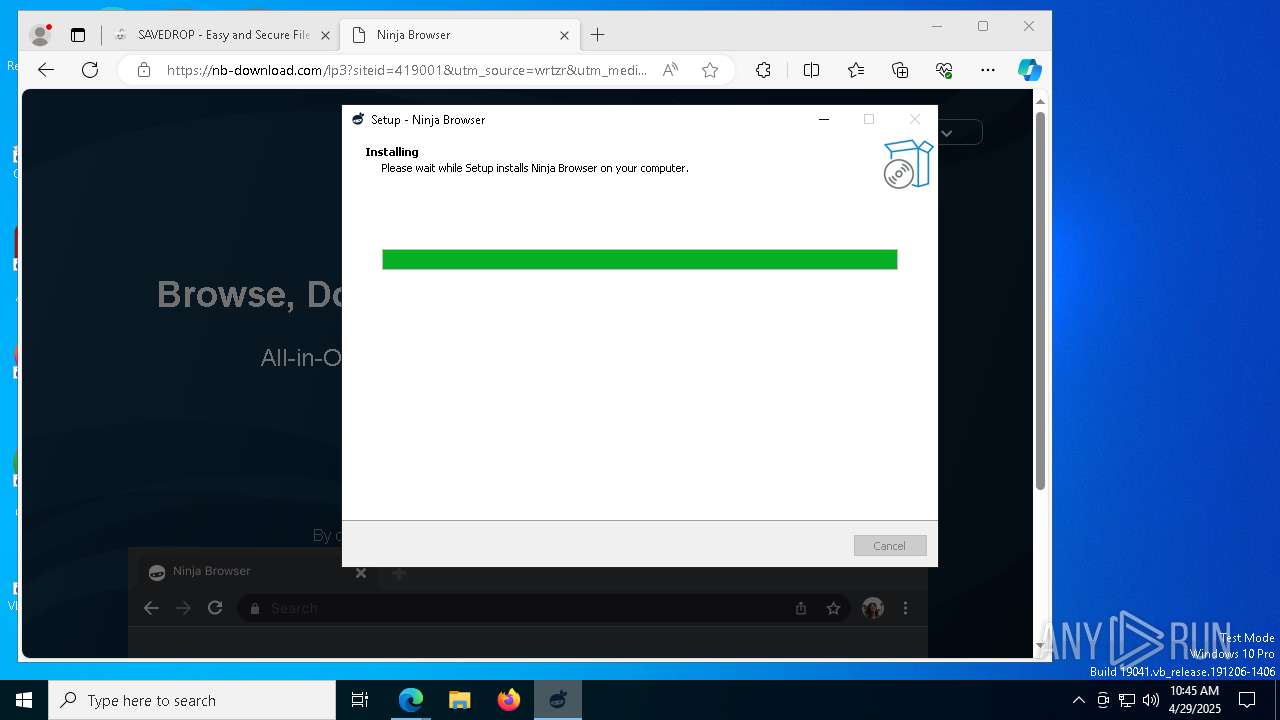Click Edge profile avatar icon

[x=41, y=35]
